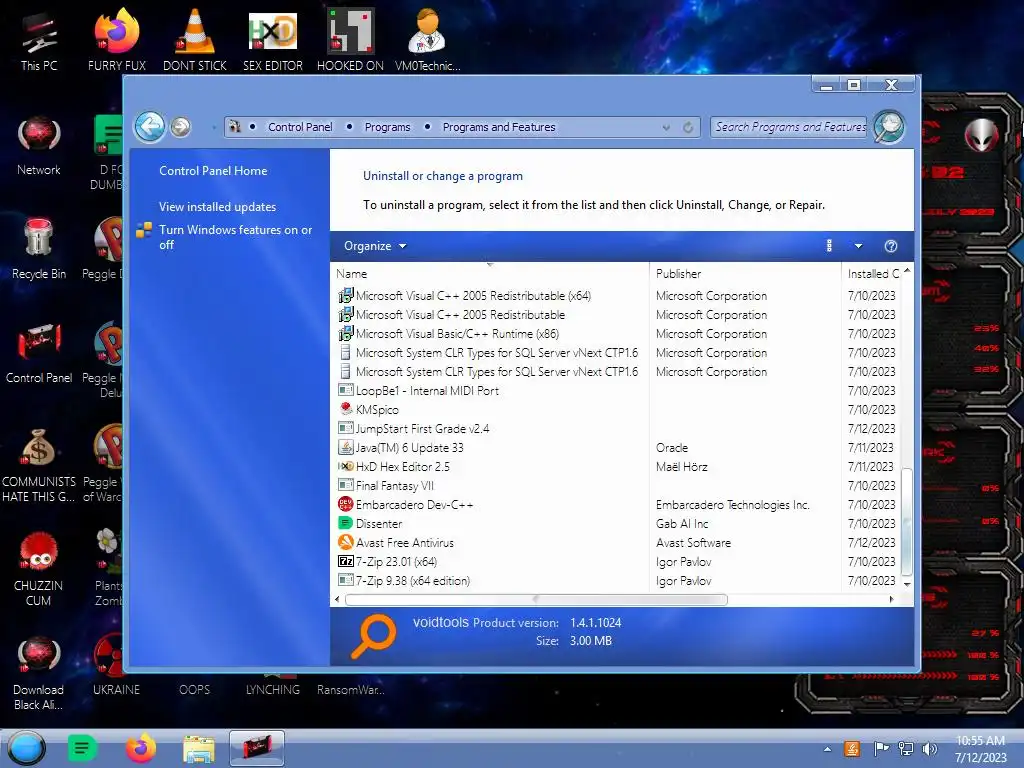Sort by the Installed On column header

872,274
